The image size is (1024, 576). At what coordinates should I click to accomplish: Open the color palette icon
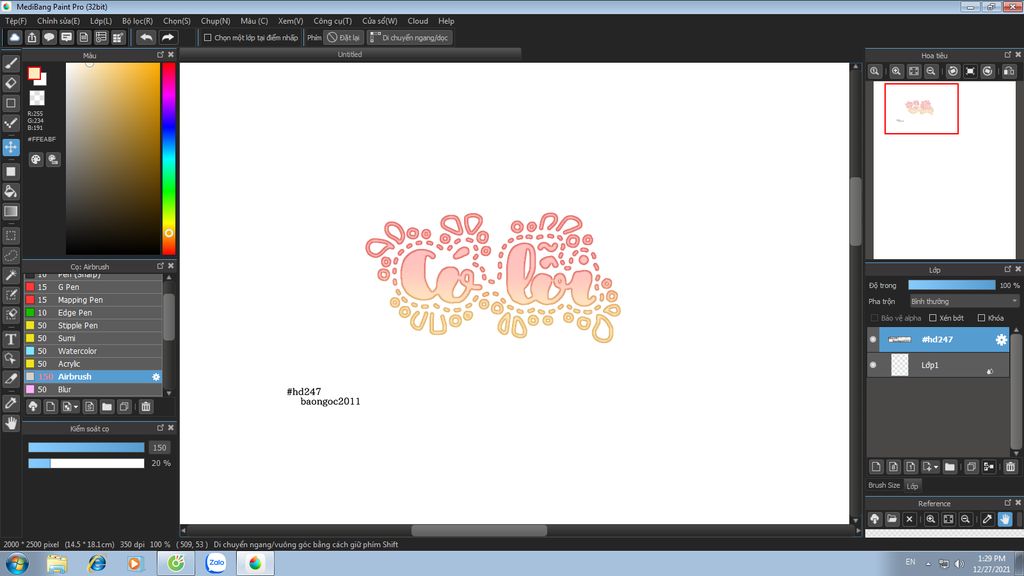(35, 159)
